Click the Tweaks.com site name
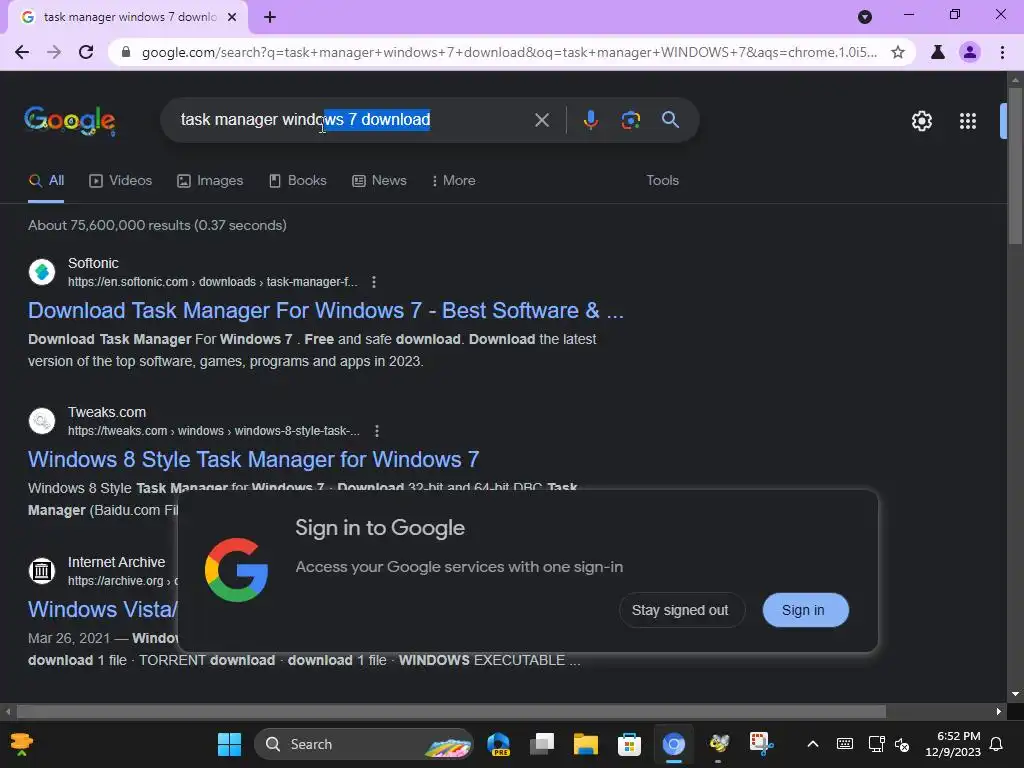Viewport: 1024px width, 768px height. (x=107, y=413)
